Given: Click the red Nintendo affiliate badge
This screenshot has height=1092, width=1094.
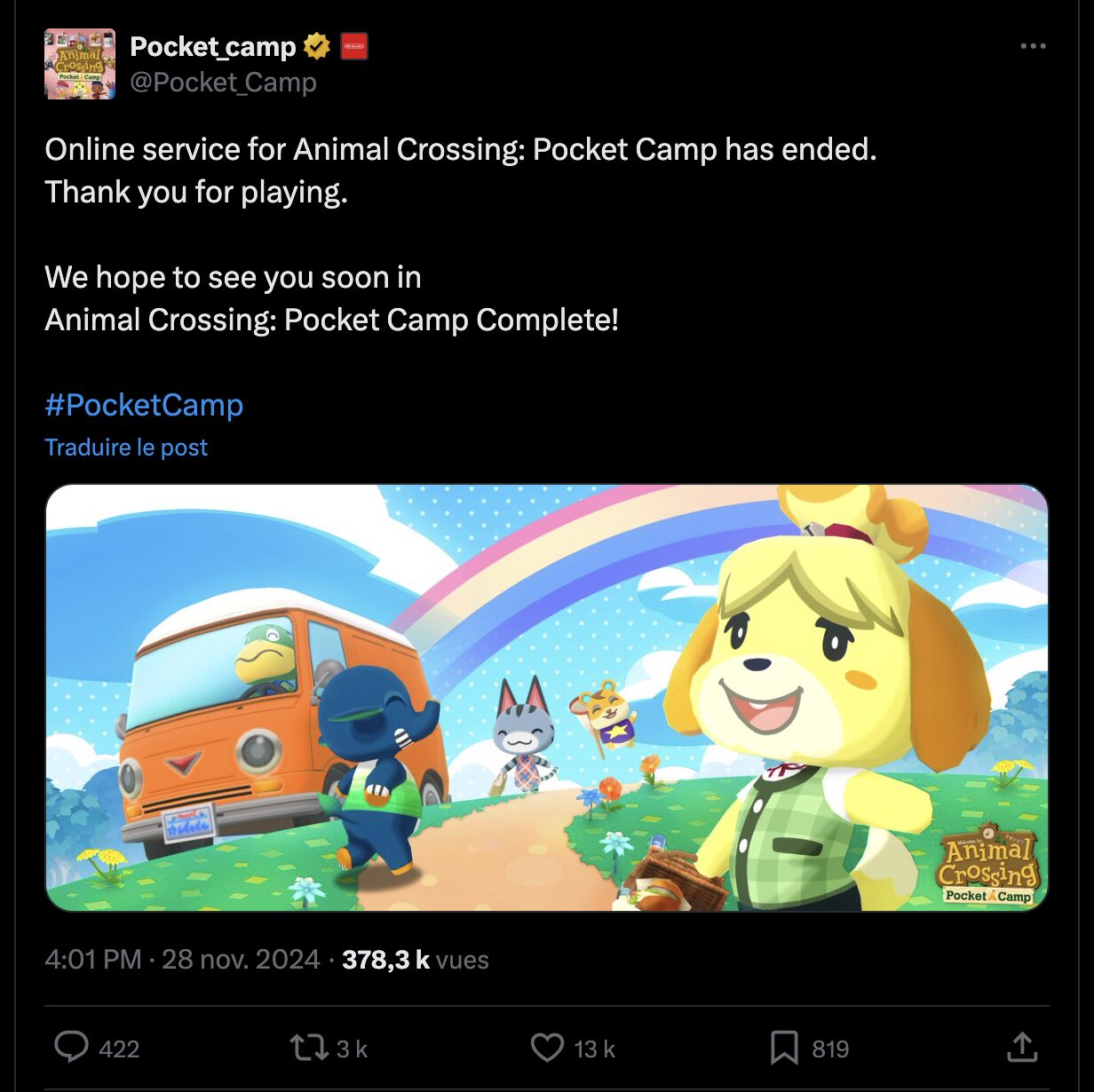Looking at the screenshot, I should [354, 46].
